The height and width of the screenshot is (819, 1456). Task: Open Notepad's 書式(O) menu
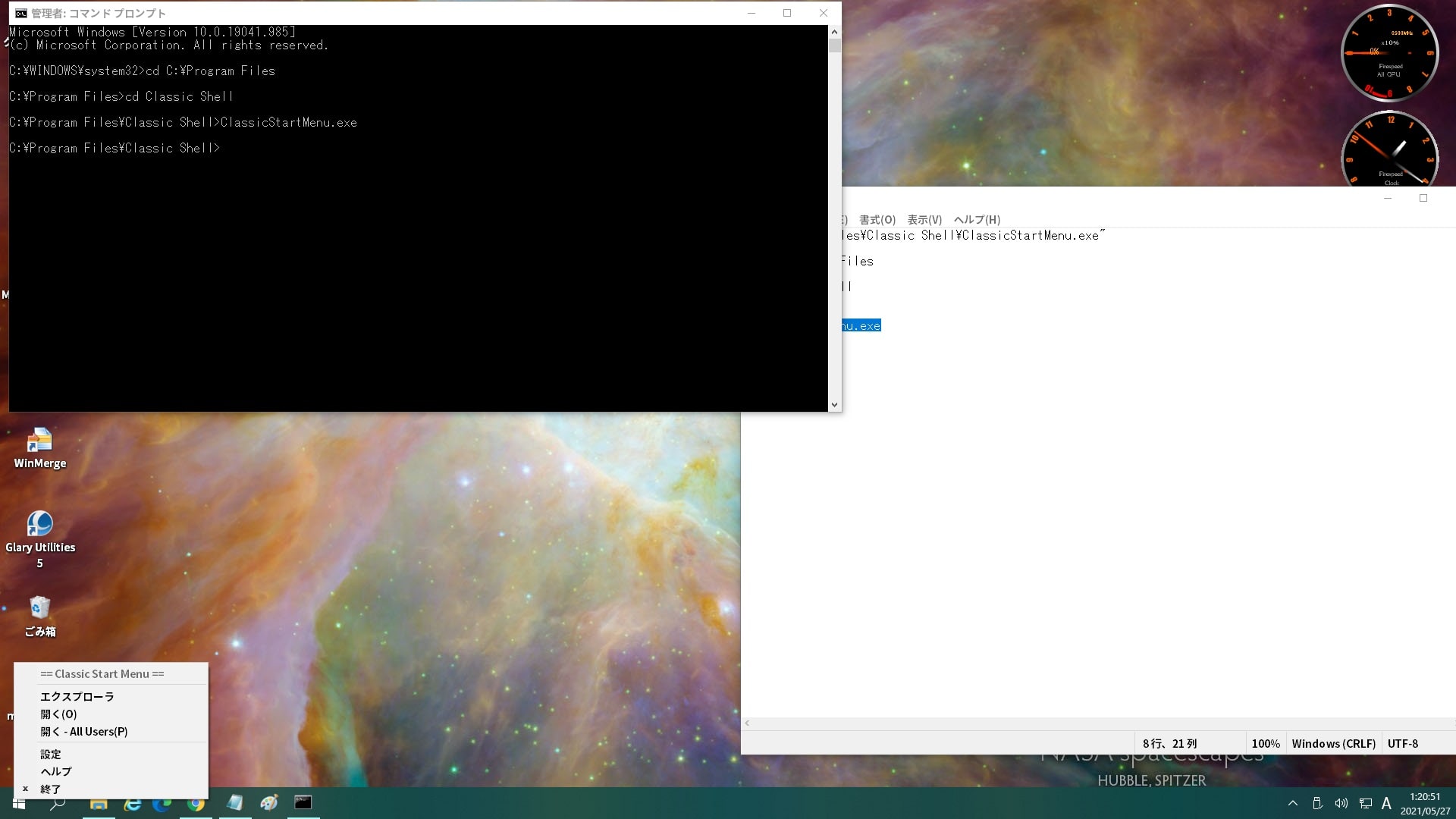click(x=877, y=219)
